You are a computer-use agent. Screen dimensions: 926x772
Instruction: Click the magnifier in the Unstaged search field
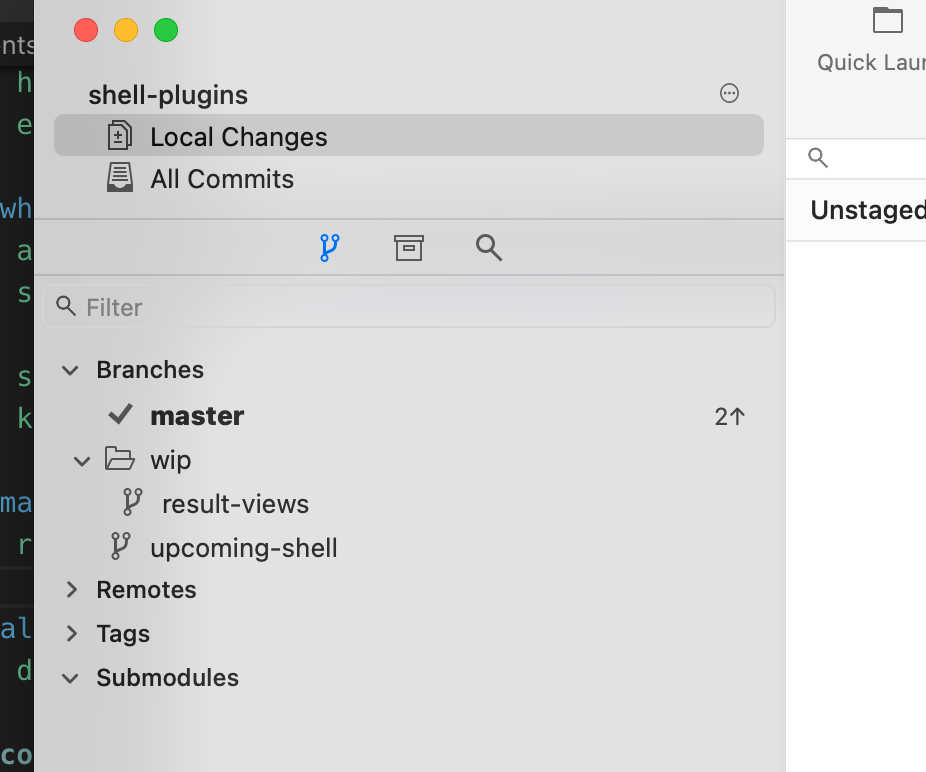coord(817,157)
